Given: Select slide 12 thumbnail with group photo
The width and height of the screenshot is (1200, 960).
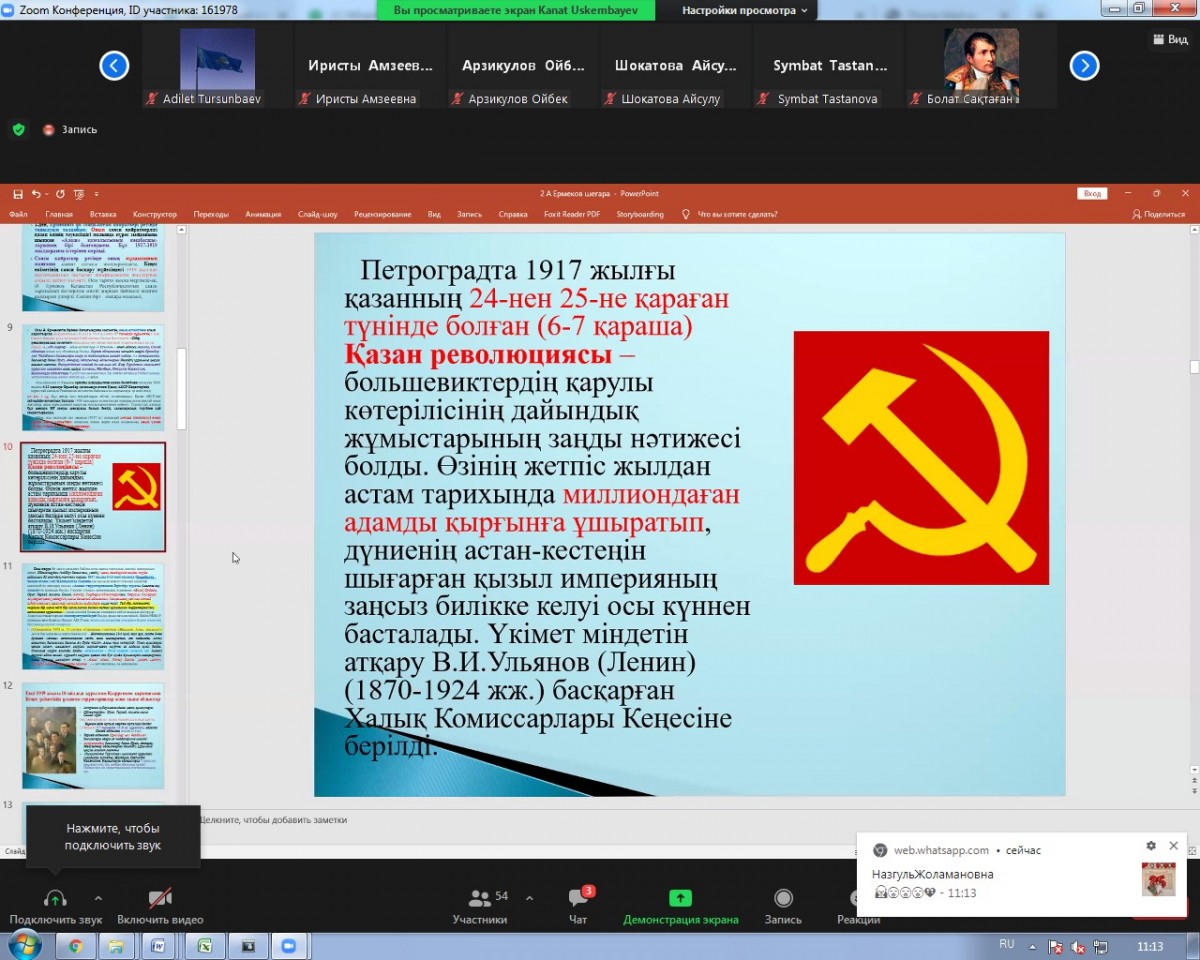Looking at the screenshot, I should click(93, 735).
